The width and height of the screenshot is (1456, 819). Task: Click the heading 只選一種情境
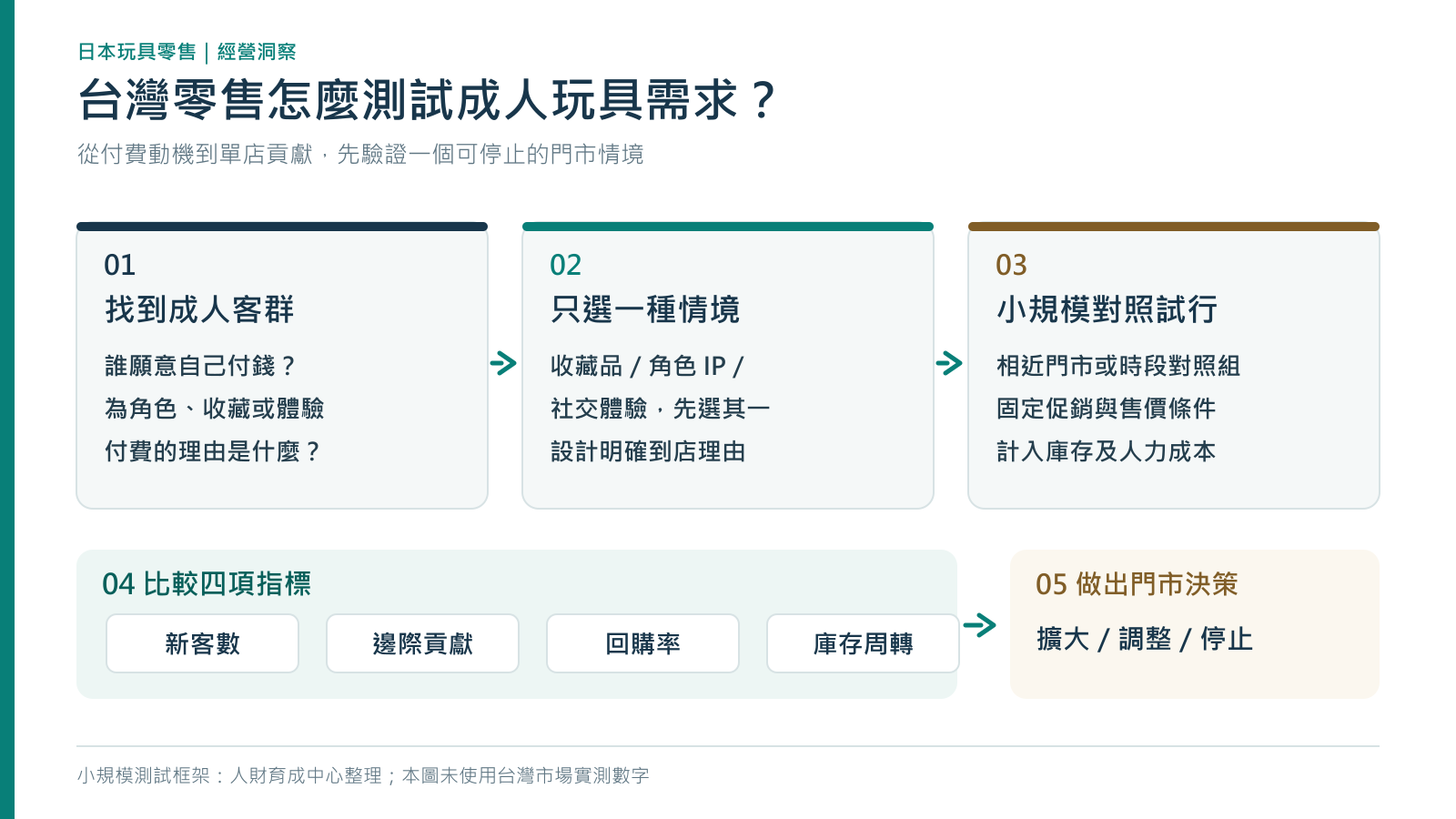pyautogui.click(x=645, y=309)
